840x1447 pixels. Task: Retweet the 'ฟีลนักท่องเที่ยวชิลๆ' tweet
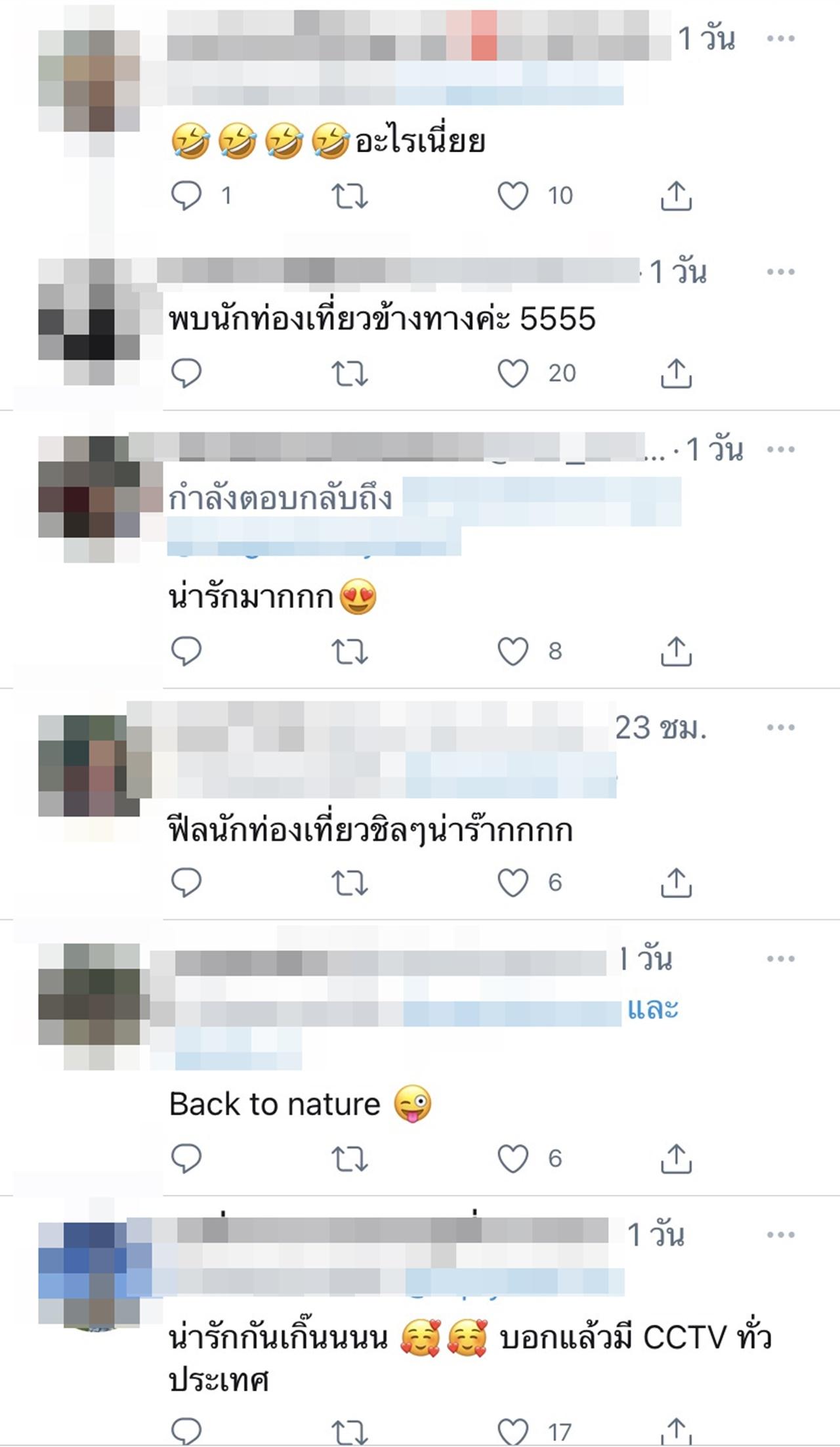coord(349,882)
